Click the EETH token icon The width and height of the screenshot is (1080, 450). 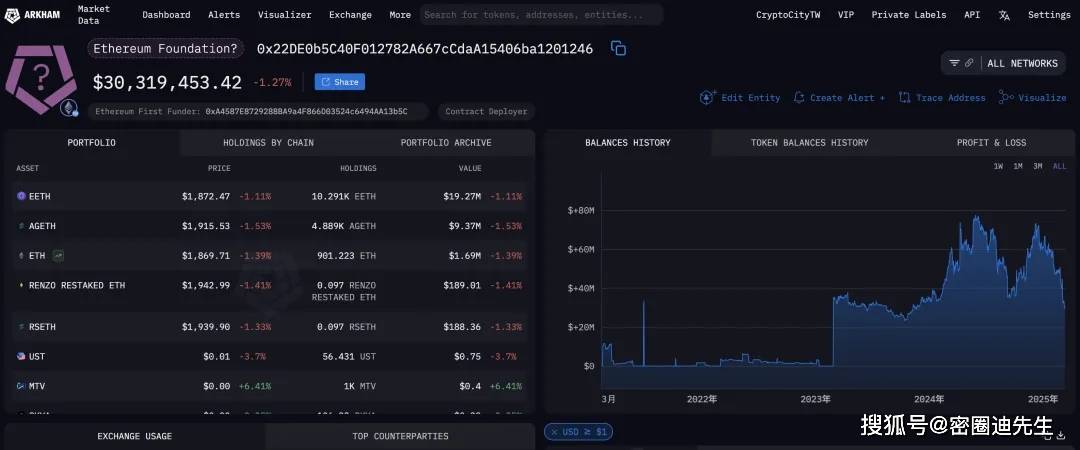(21, 196)
